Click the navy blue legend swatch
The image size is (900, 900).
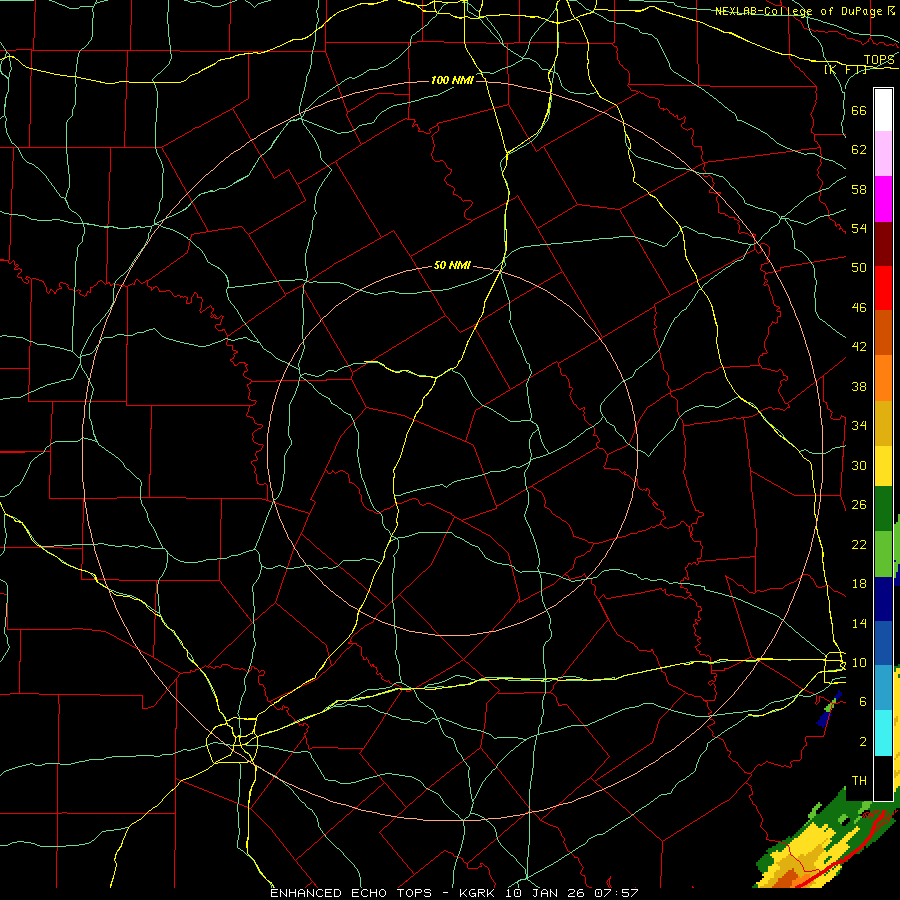coord(883,599)
